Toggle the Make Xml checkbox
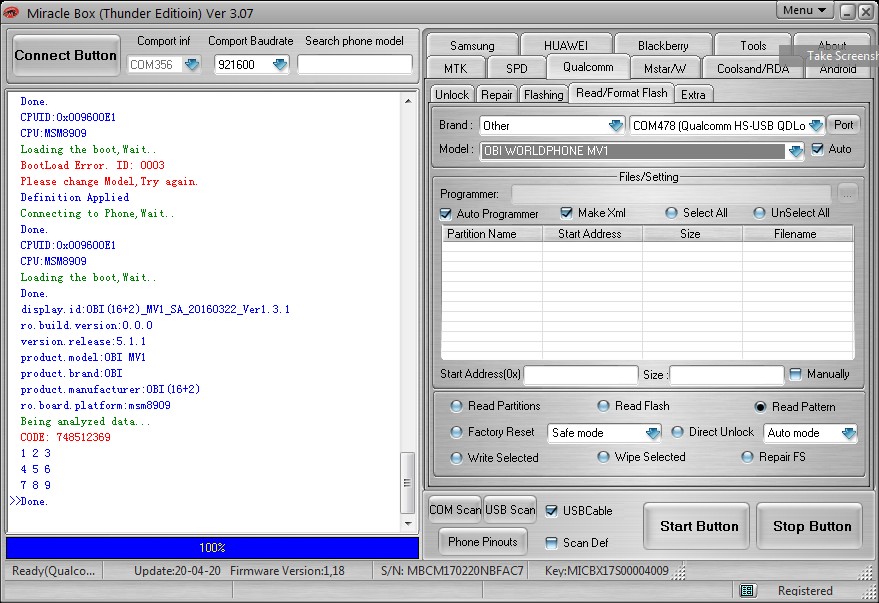The height and width of the screenshot is (603, 879). click(x=566, y=213)
